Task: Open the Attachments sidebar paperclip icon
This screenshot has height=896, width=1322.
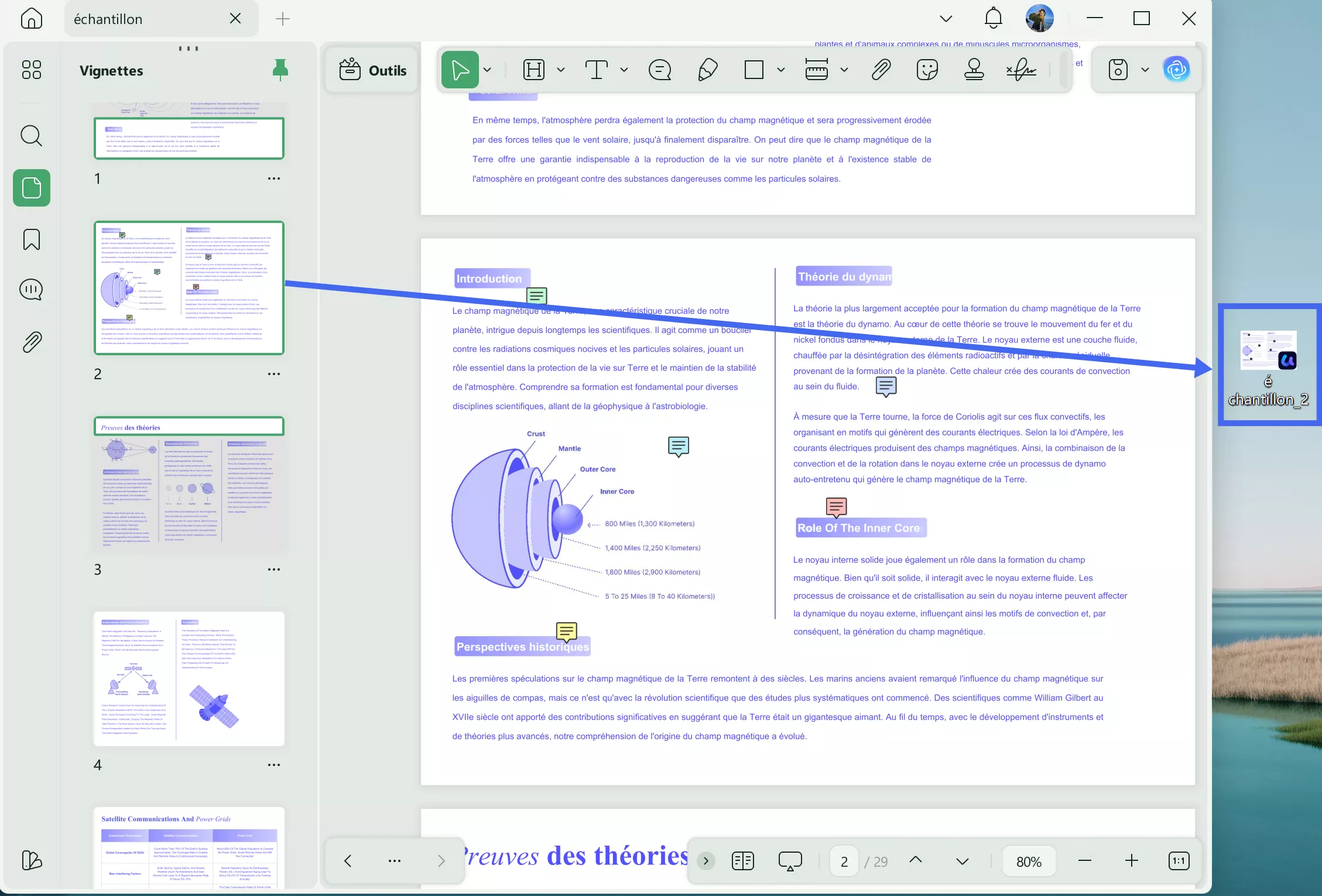Action: point(32,342)
